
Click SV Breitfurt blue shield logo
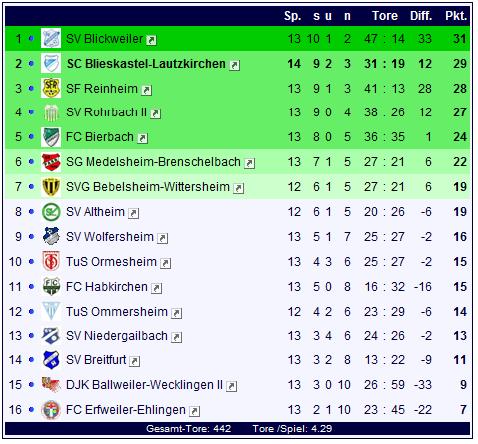click(51, 359)
